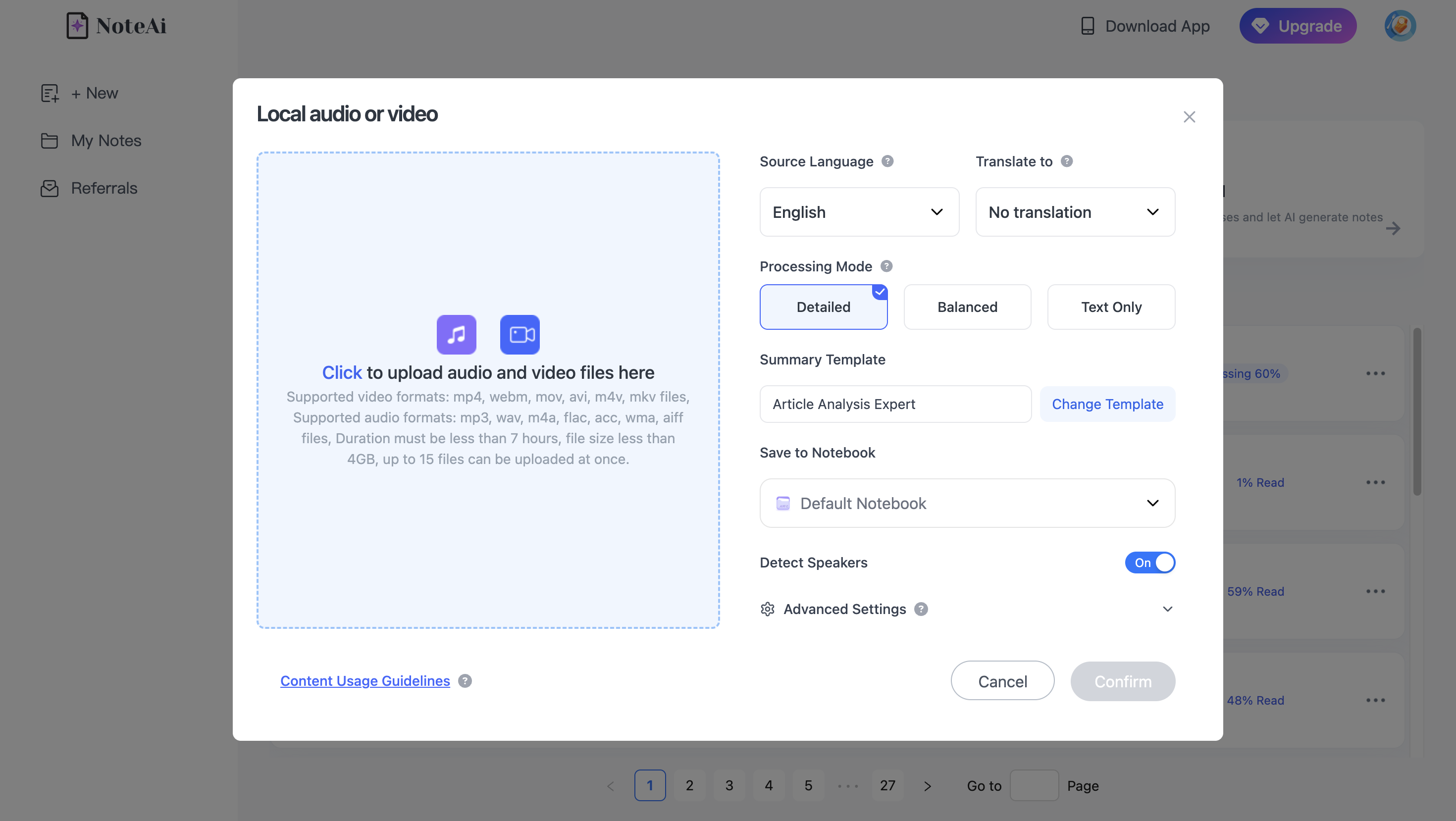Viewport: 1456px width, 821px height.
Task: Click the upload files link text
Action: point(341,372)
